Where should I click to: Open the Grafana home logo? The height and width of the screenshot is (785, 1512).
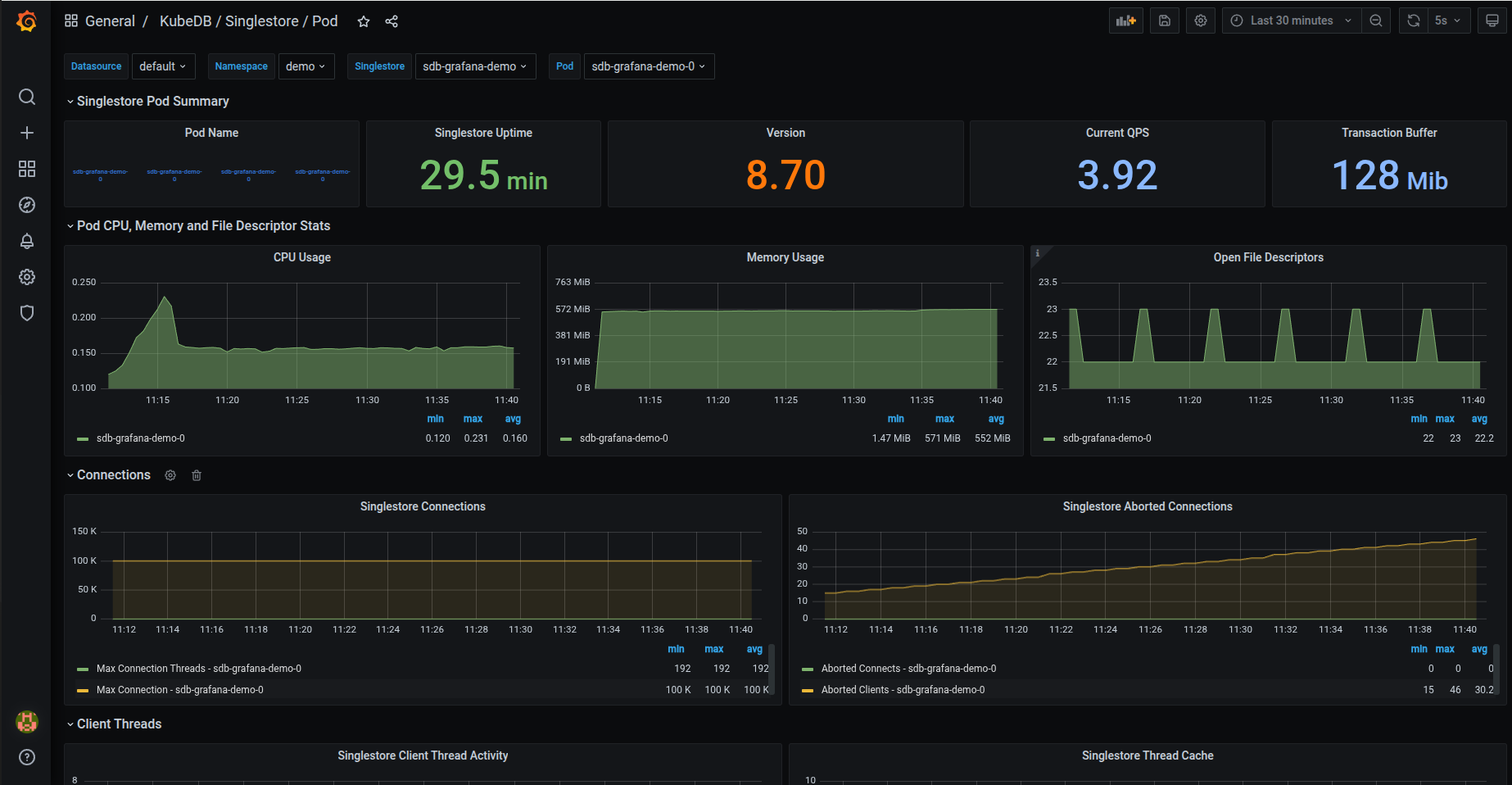coord(26,21)
